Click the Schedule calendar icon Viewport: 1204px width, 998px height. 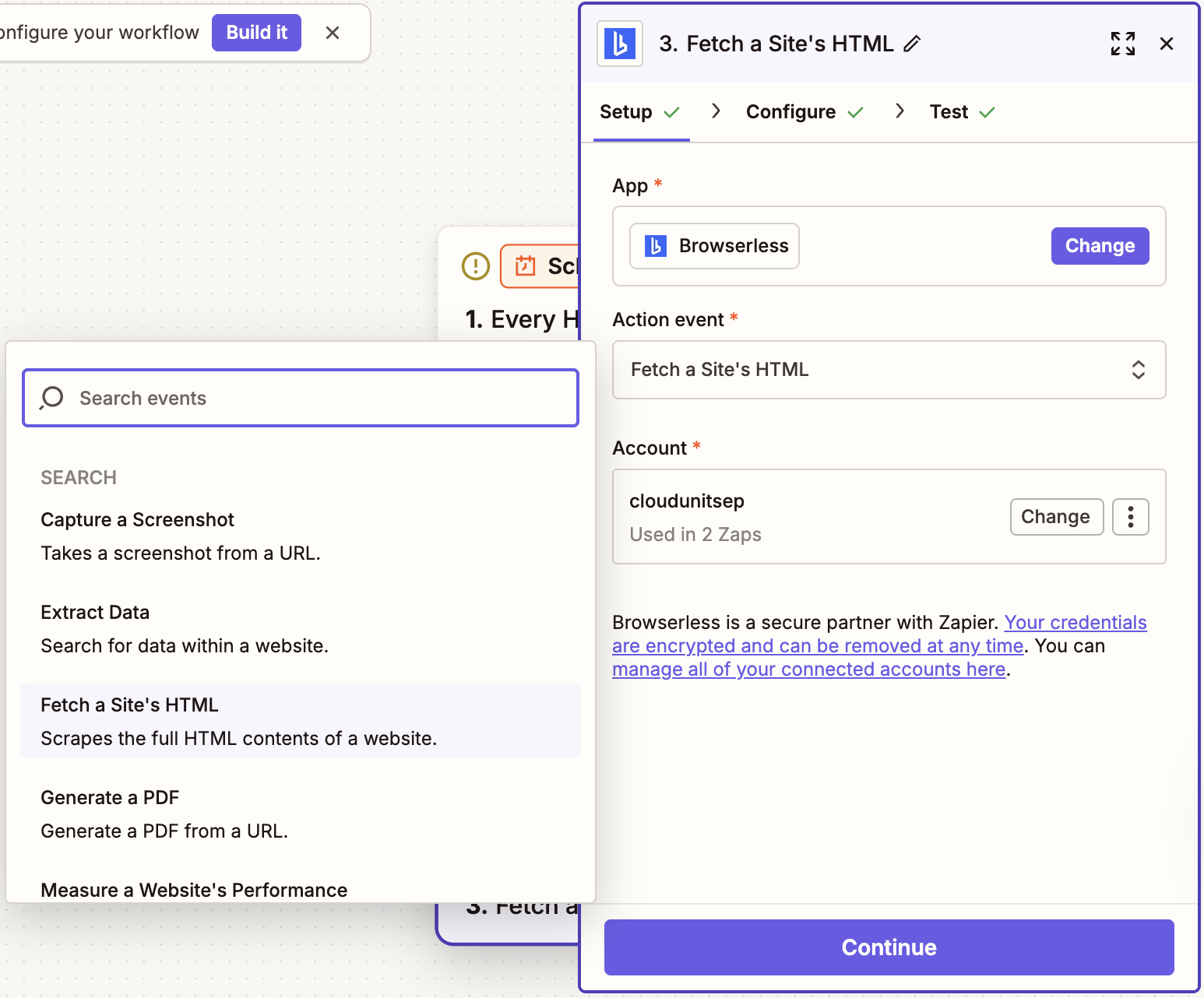click(525, 265)
